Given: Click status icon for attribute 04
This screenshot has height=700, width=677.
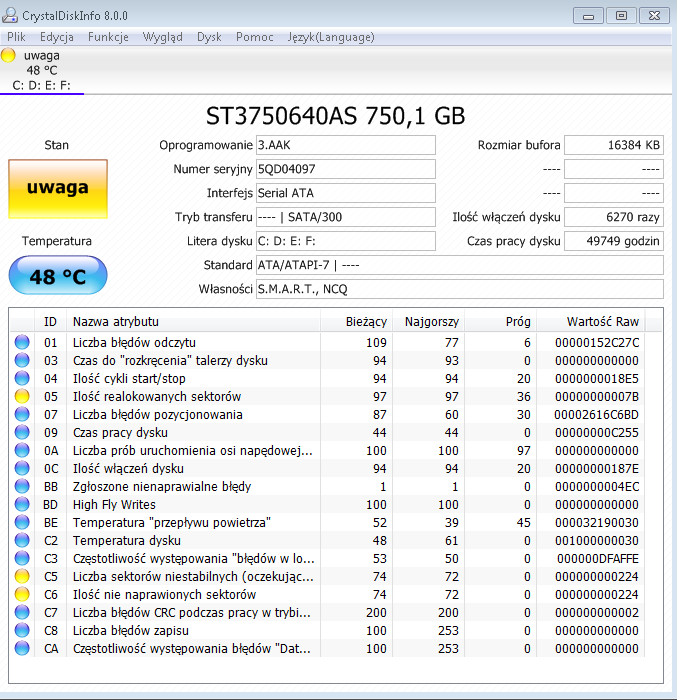Looking at the screenshot, I should point(22,379).
